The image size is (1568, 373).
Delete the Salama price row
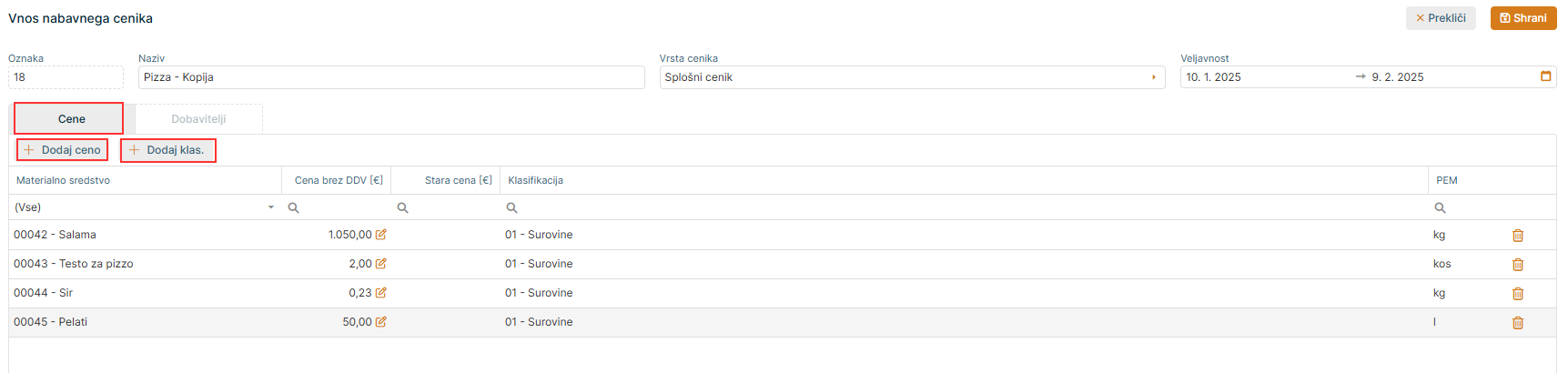point(1517,236)
